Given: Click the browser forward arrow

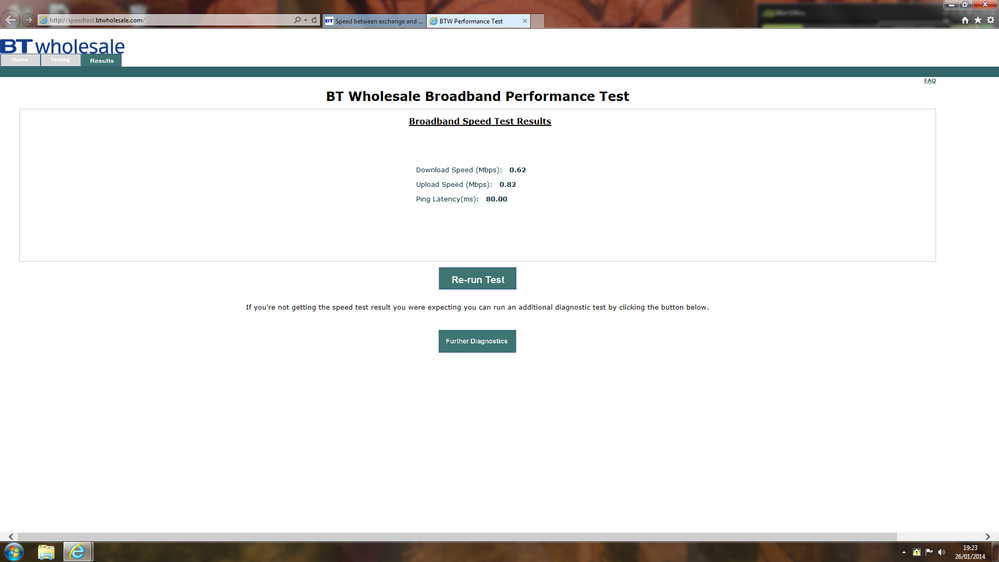Looking at the screenshot, I should point(28,20).
